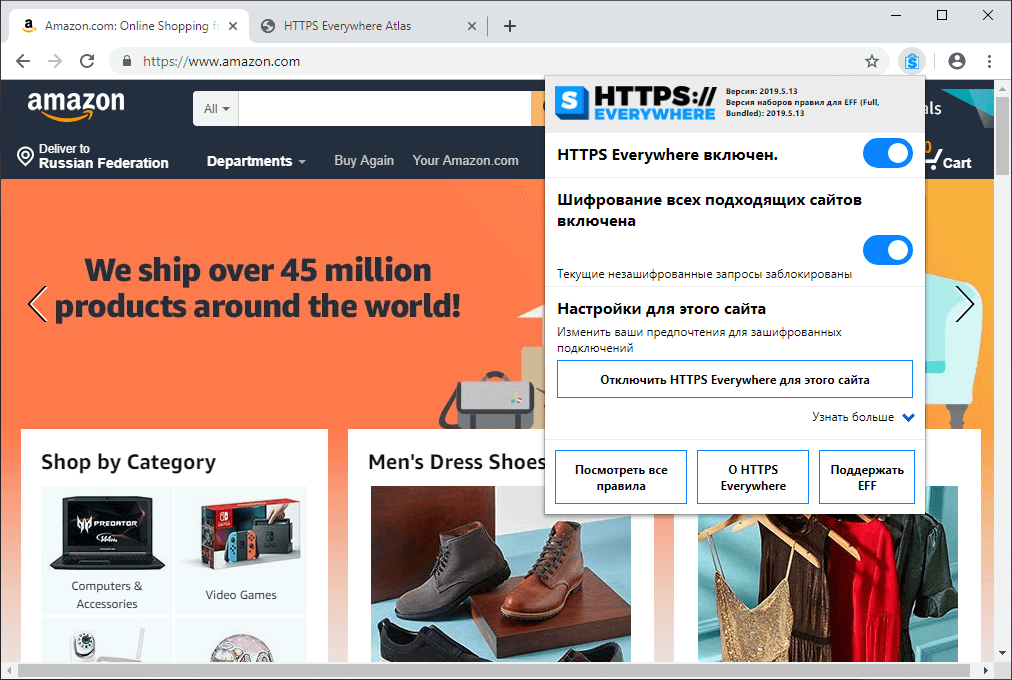1012x680 pixels.
Task: Expand the Узнать больше chevron
Action: [x=908, y=417]
